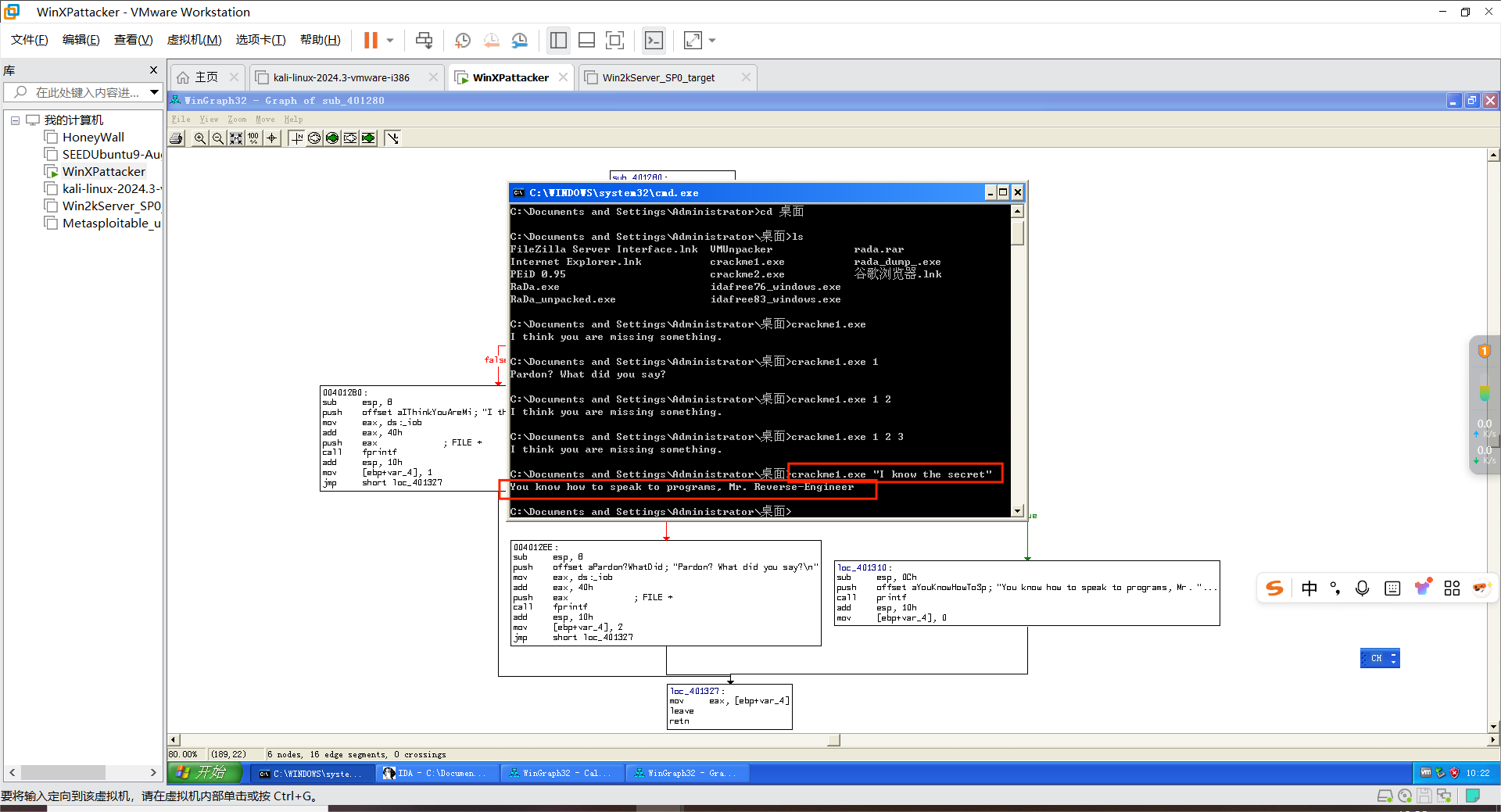Click the green fixed-radius polar fisheye icon
The height and width of the screenshot is (812, 1501).
coord(332,138)
